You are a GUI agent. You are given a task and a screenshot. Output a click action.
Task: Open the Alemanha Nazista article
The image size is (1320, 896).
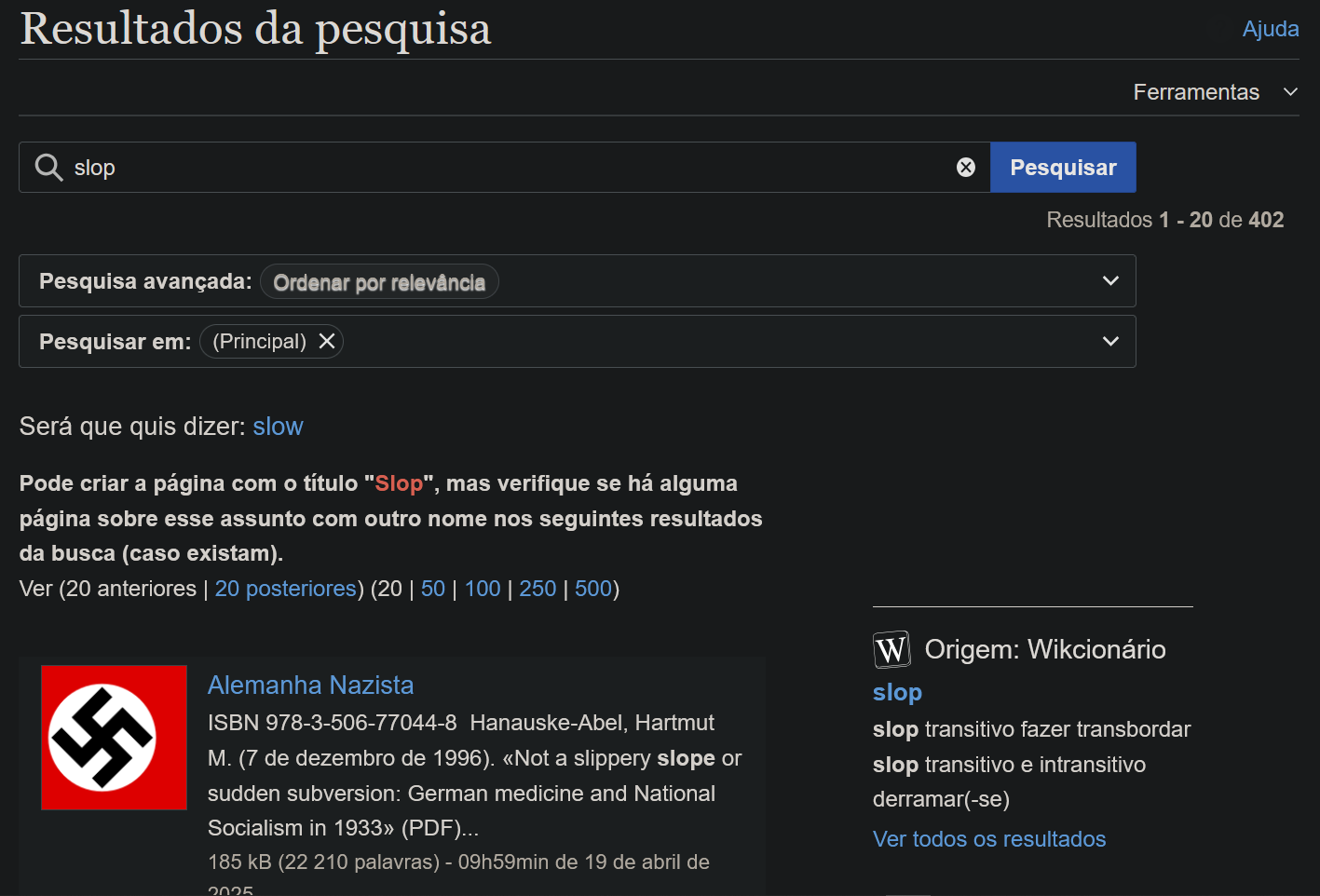tap(310, 686)
